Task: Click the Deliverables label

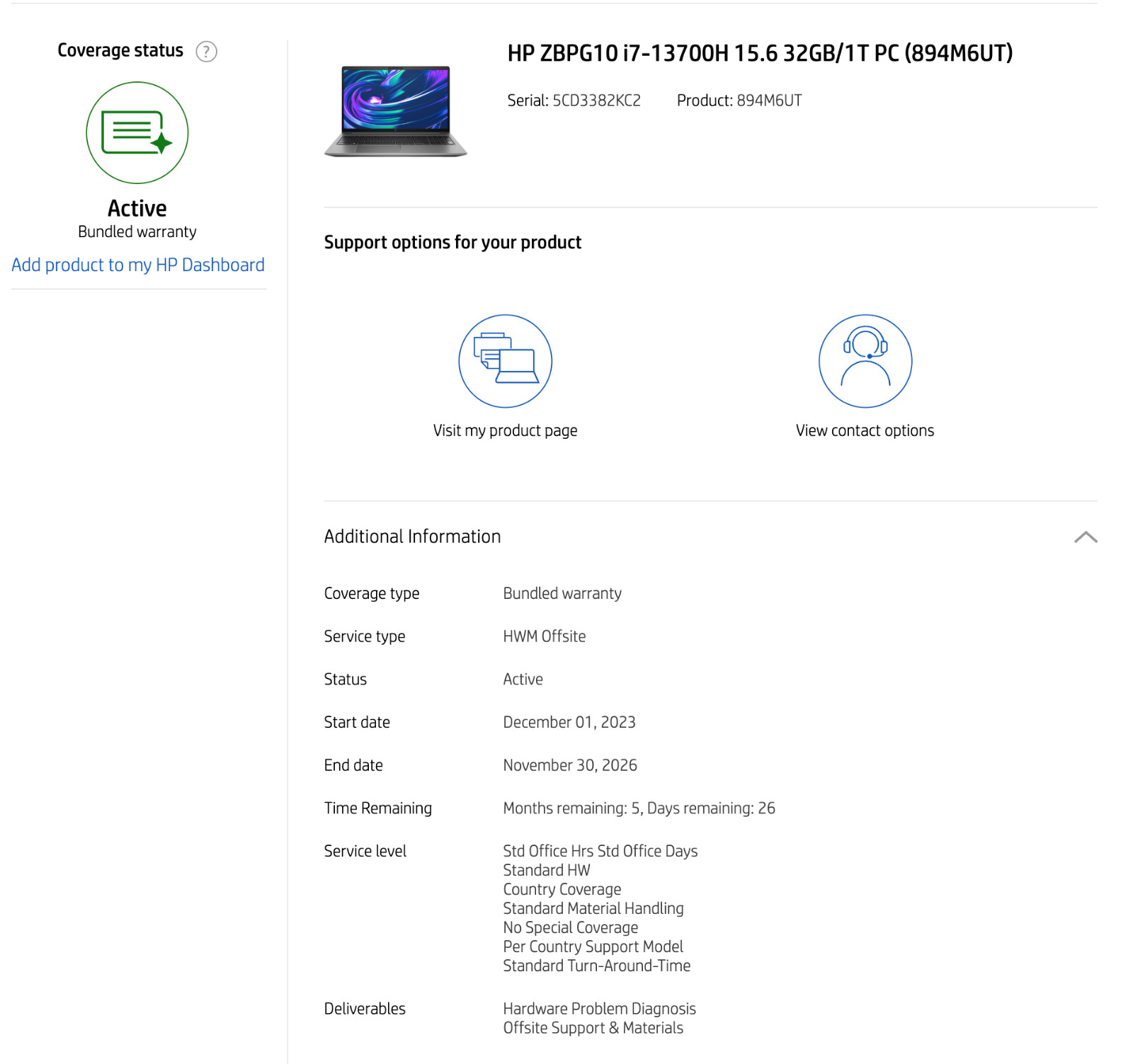Action: (365, 1009)
